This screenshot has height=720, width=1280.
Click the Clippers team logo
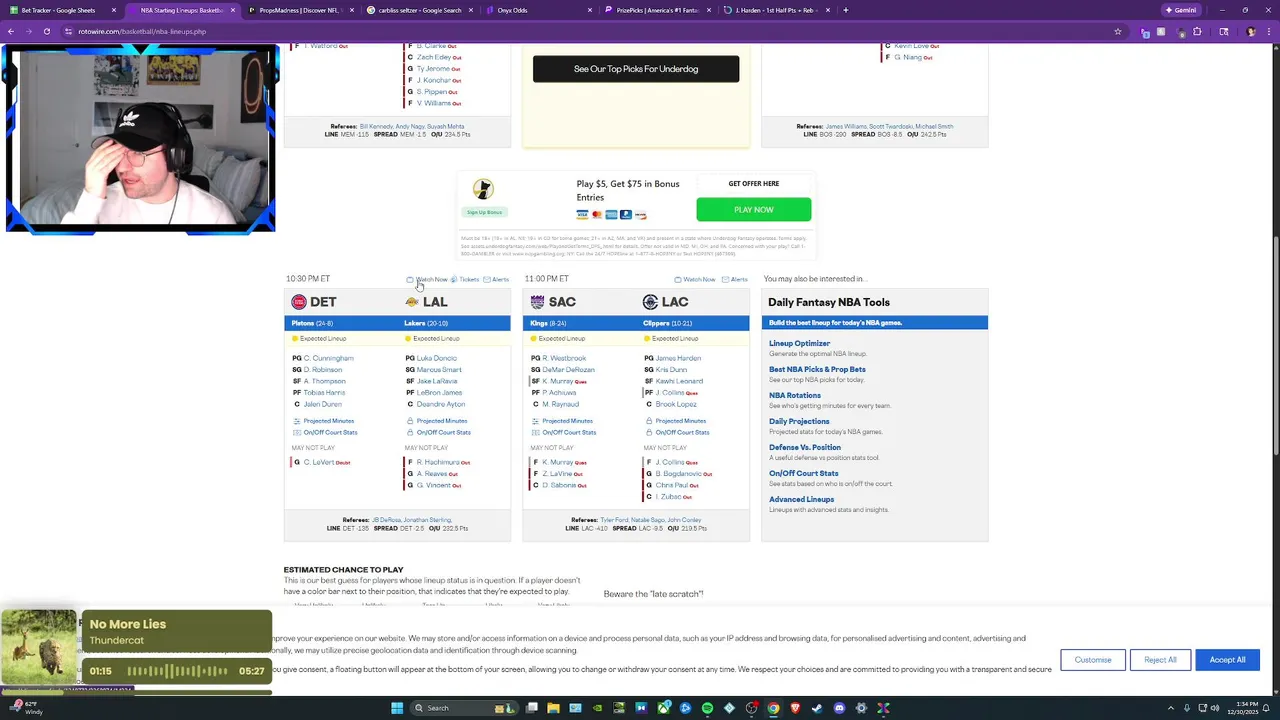pyautogui.click(x=650, y=302)
